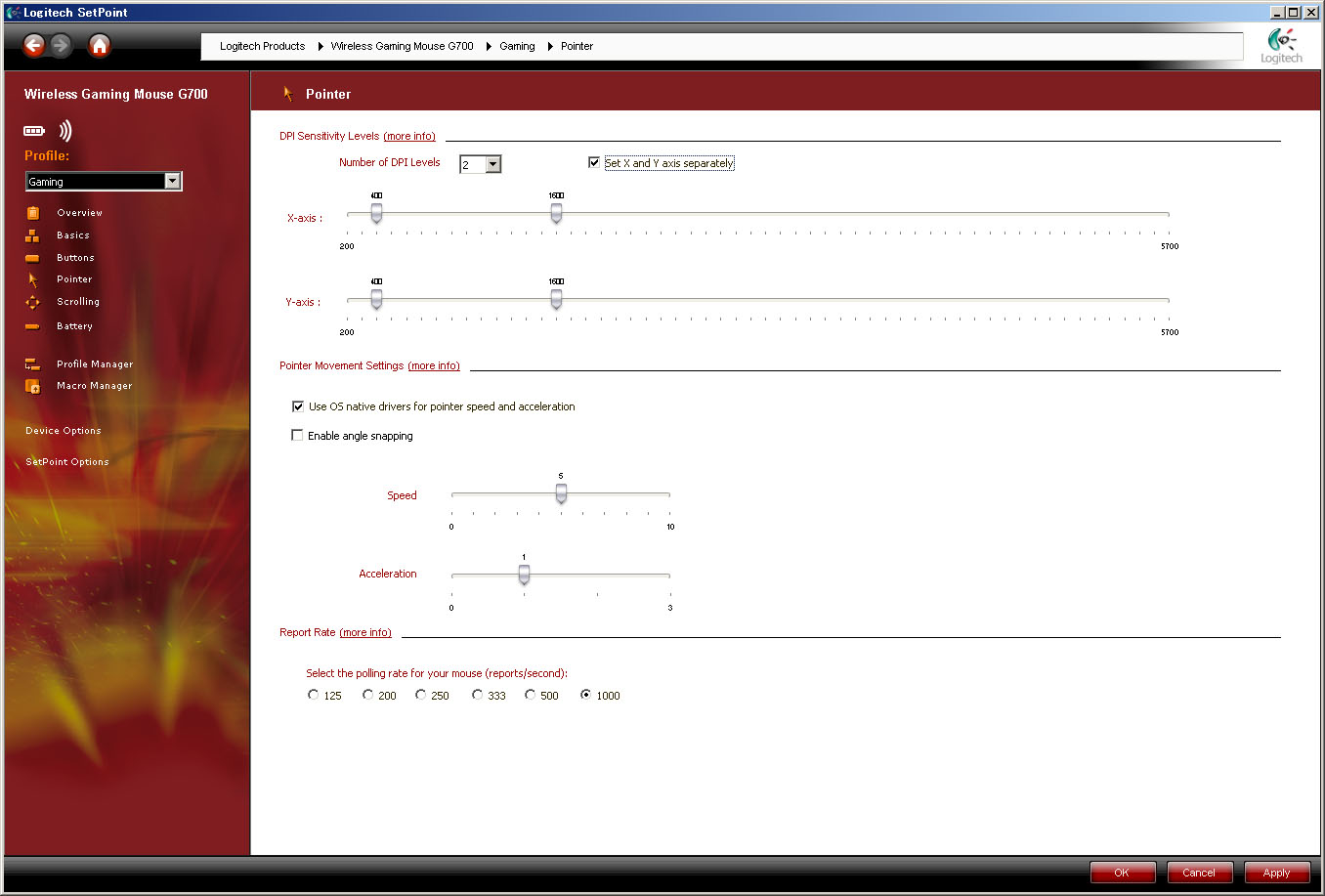The width and height of the screenshot is (1325, 896).
Task: Click the Pointer item in the sidebar
Action: tap(74, 279)
